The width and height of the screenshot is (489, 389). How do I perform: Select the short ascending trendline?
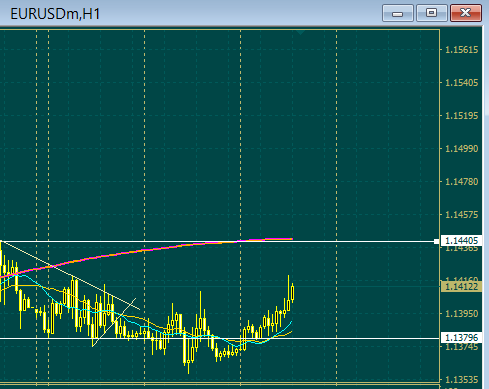tap(115, 322)
